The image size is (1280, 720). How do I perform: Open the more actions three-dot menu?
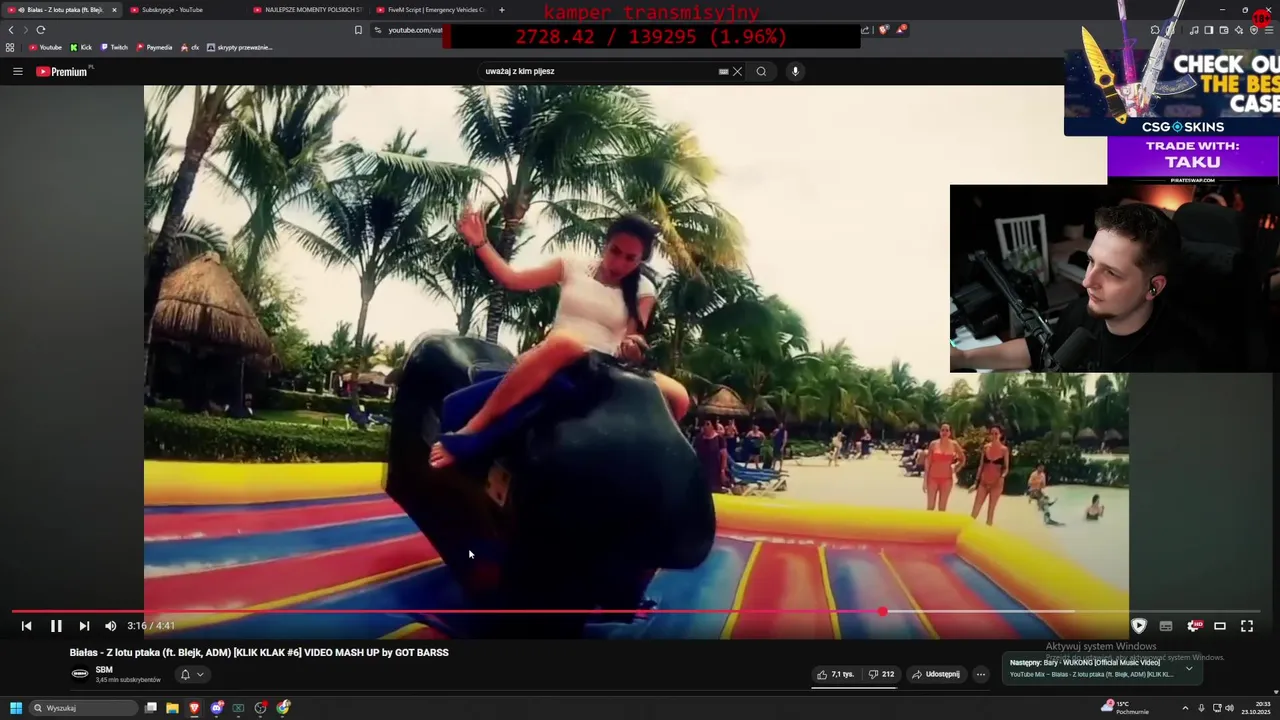pos(981,674)
